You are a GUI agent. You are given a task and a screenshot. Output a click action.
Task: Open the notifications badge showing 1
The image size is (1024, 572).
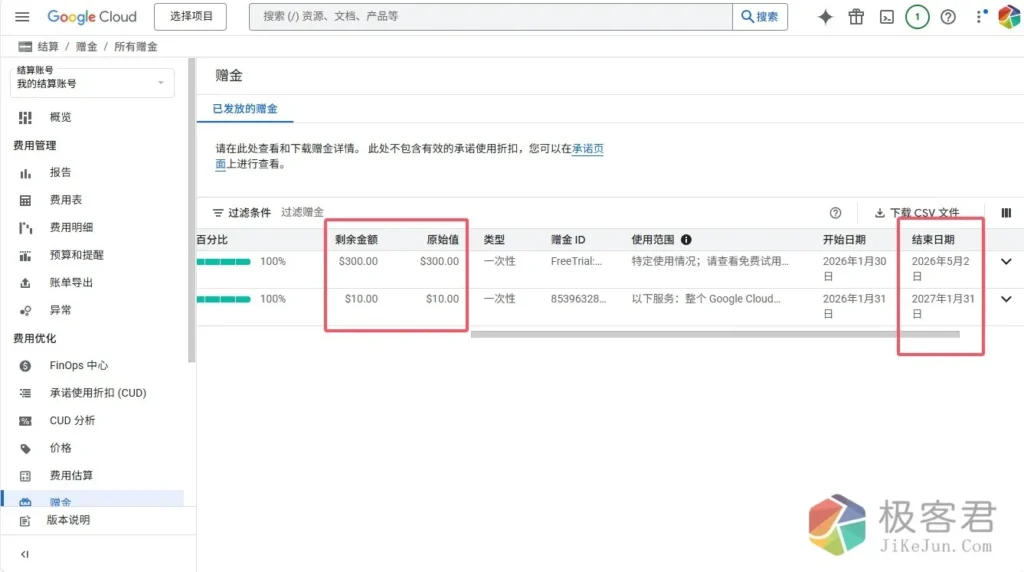[x=917, y=17]
